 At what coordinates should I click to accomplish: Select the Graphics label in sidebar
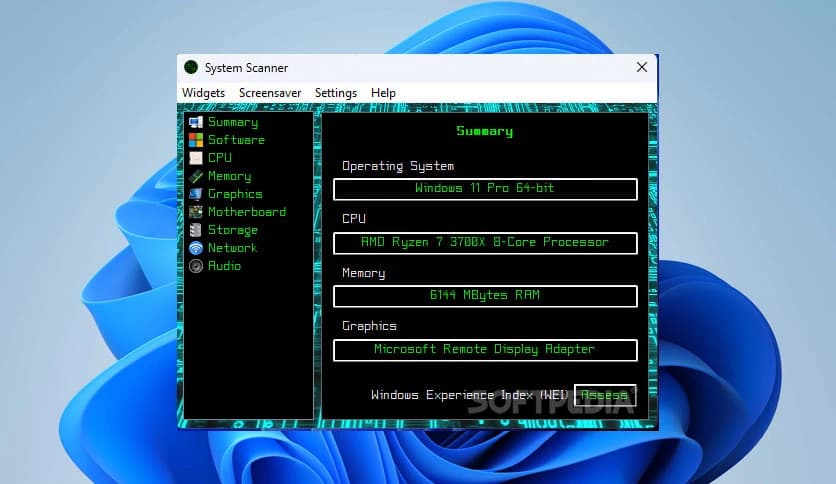coord(235,194)
